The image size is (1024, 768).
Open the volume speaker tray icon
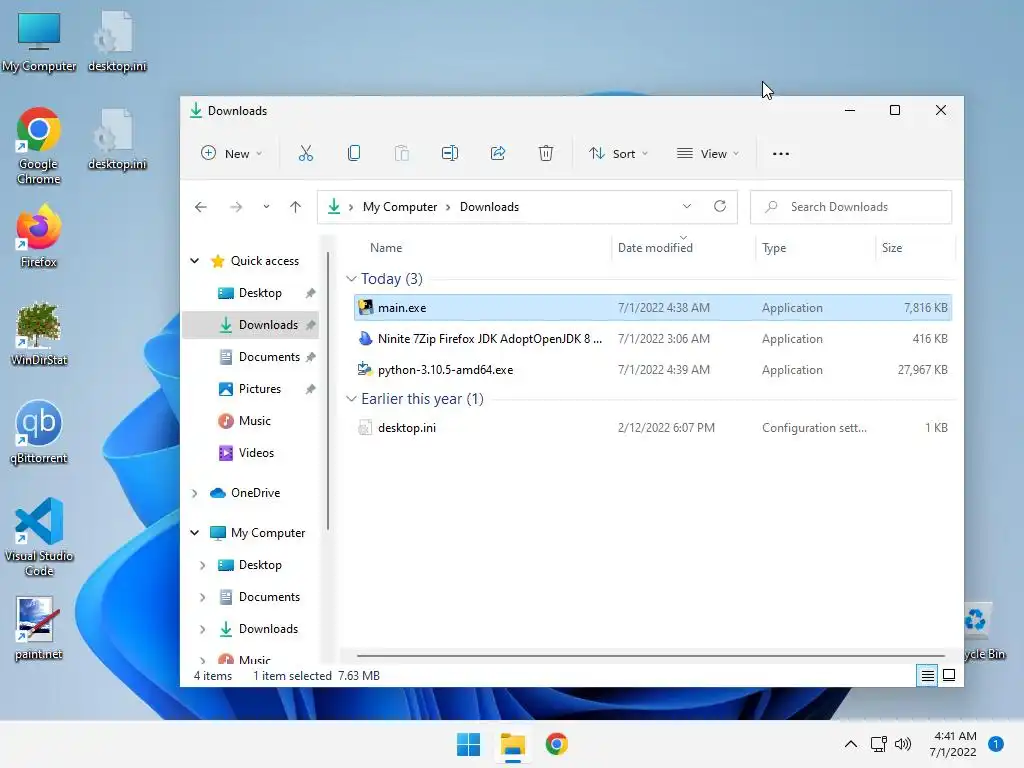tap(903, 744)
